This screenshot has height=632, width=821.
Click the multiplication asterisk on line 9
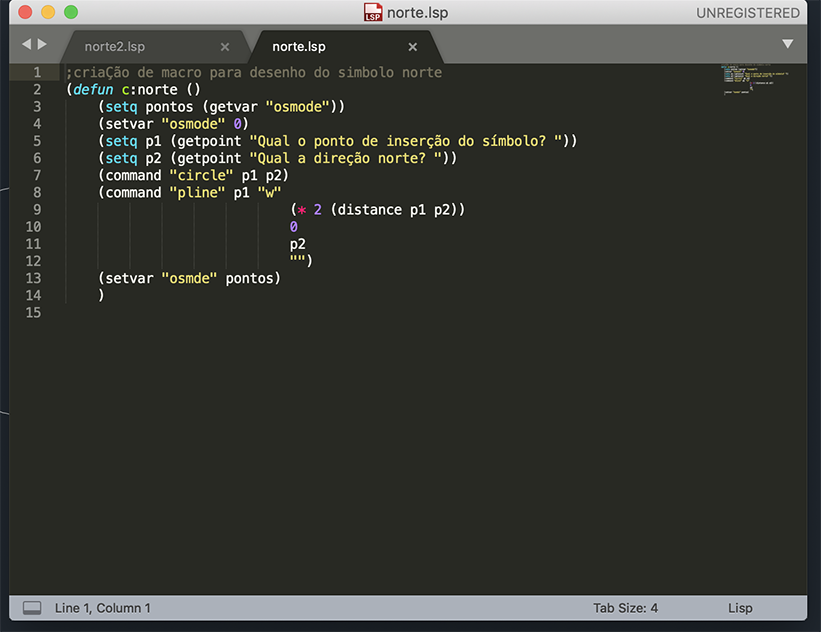point(302,210)
